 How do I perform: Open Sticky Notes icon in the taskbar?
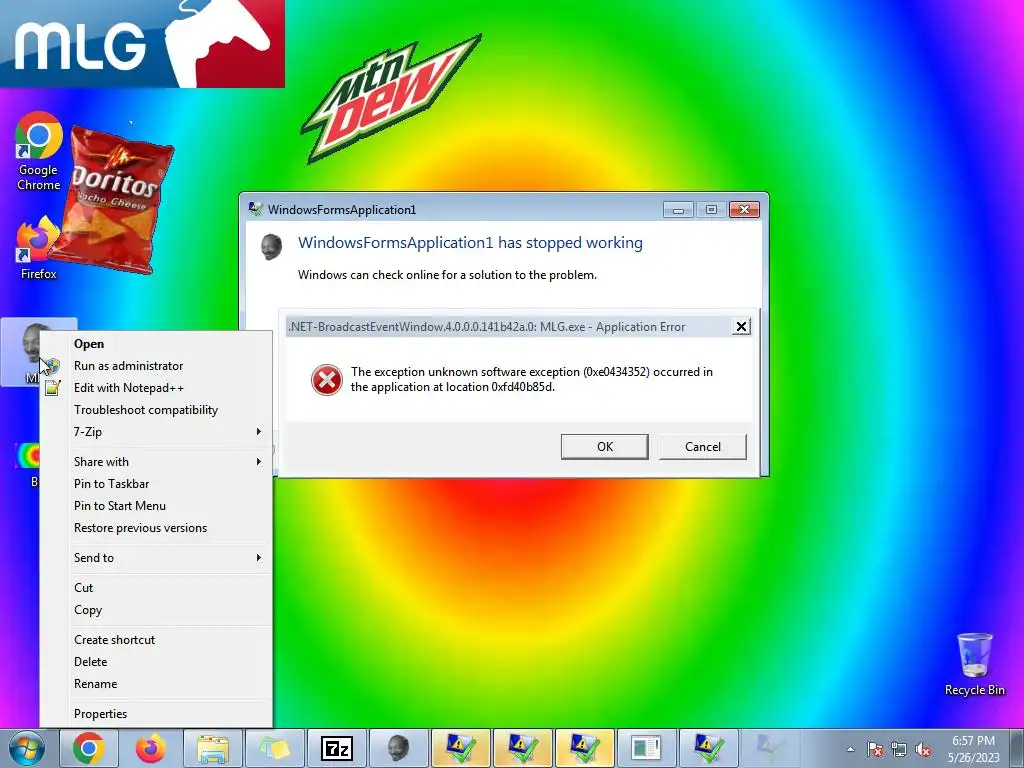pos(274,748)
